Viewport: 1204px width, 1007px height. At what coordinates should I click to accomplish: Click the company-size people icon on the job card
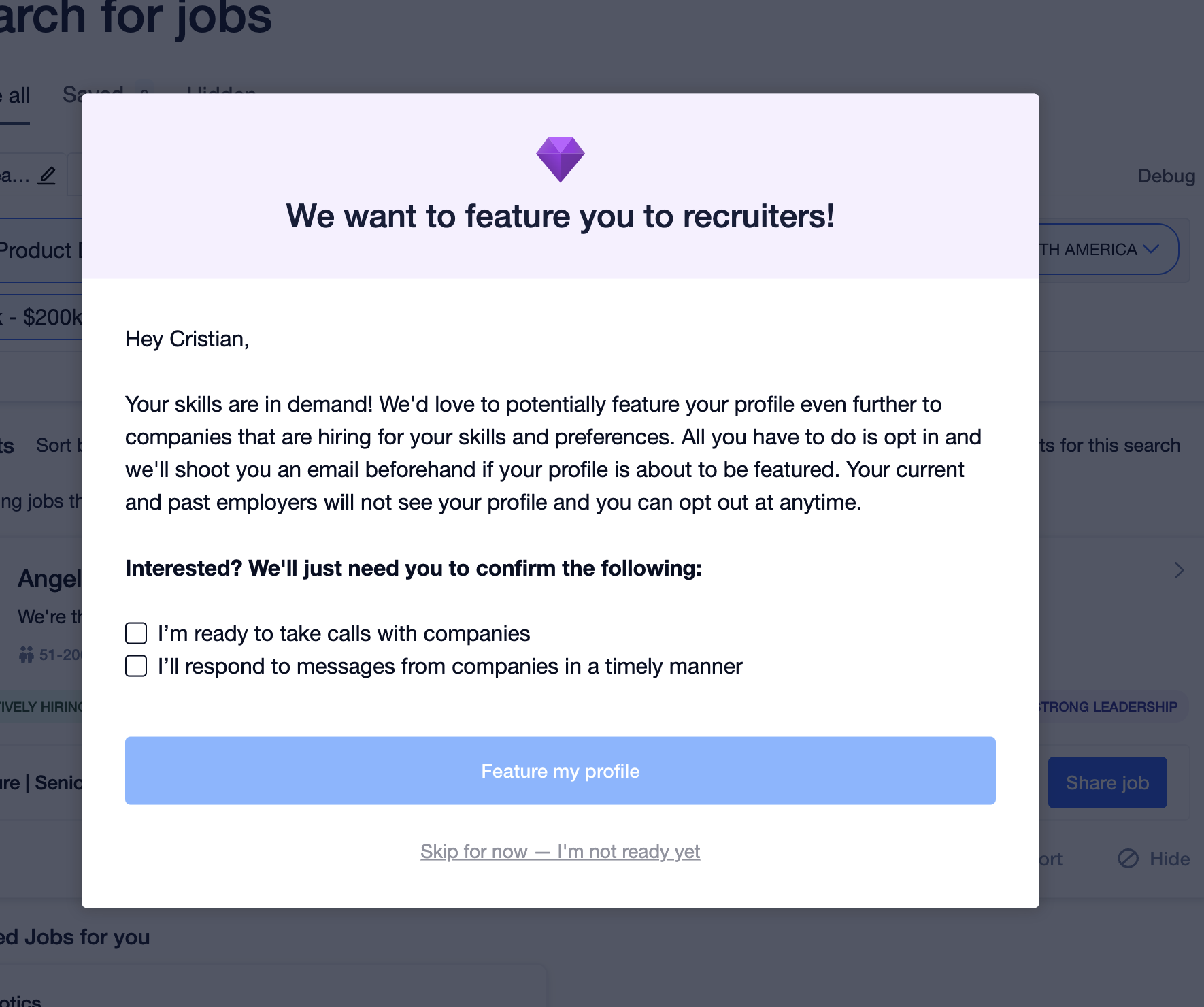click(x=26, y=655)
